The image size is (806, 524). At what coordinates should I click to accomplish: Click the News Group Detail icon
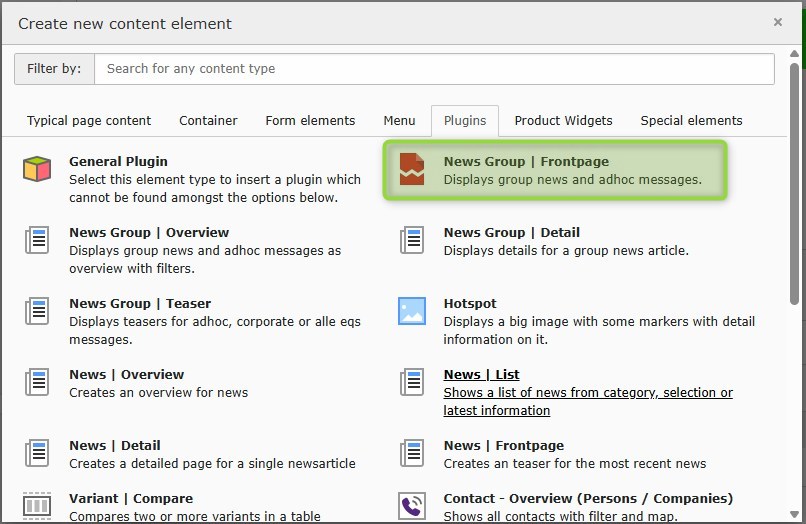(x=412, y=240)
